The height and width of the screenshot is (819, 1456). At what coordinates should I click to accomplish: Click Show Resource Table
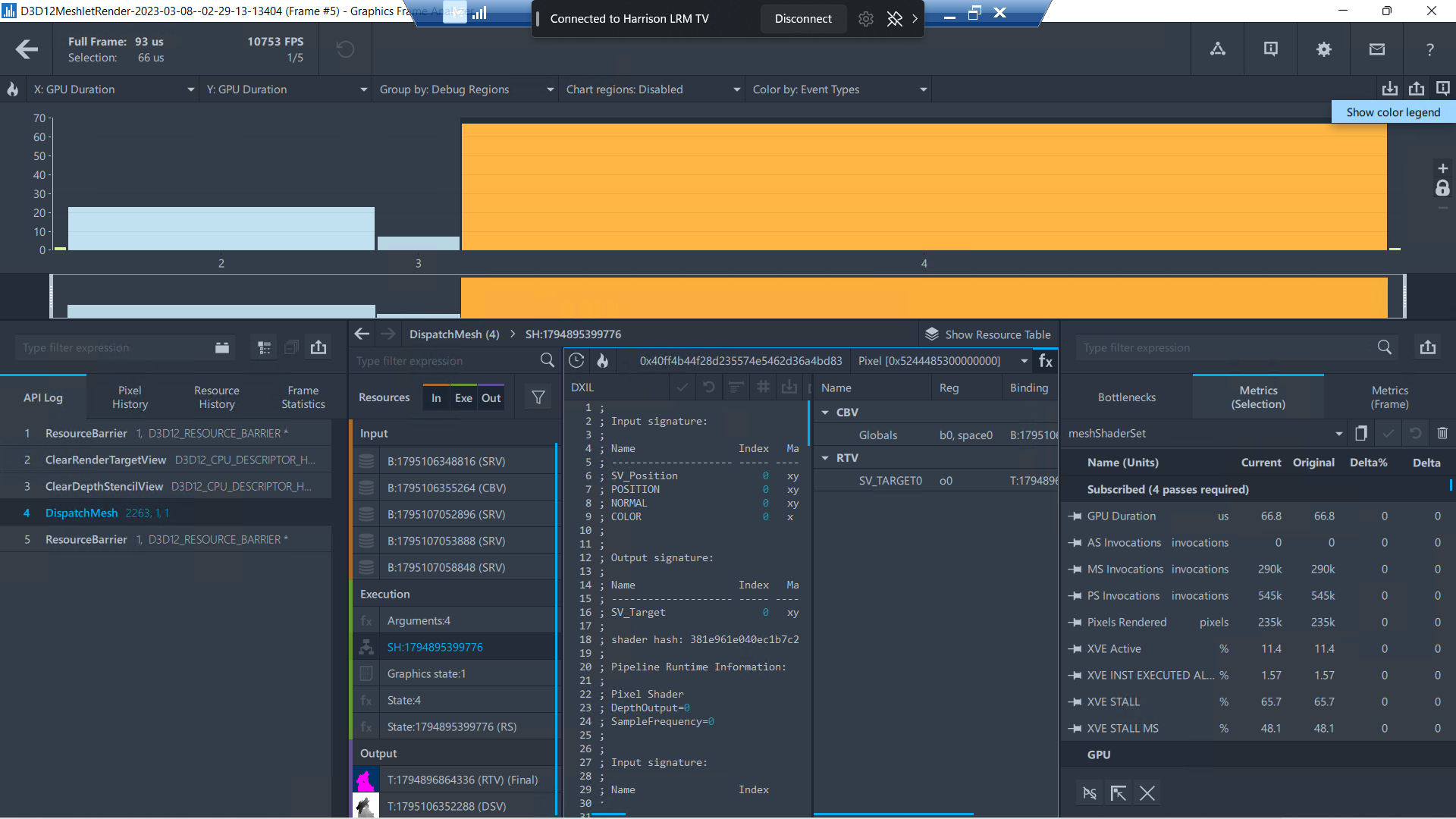988,334
